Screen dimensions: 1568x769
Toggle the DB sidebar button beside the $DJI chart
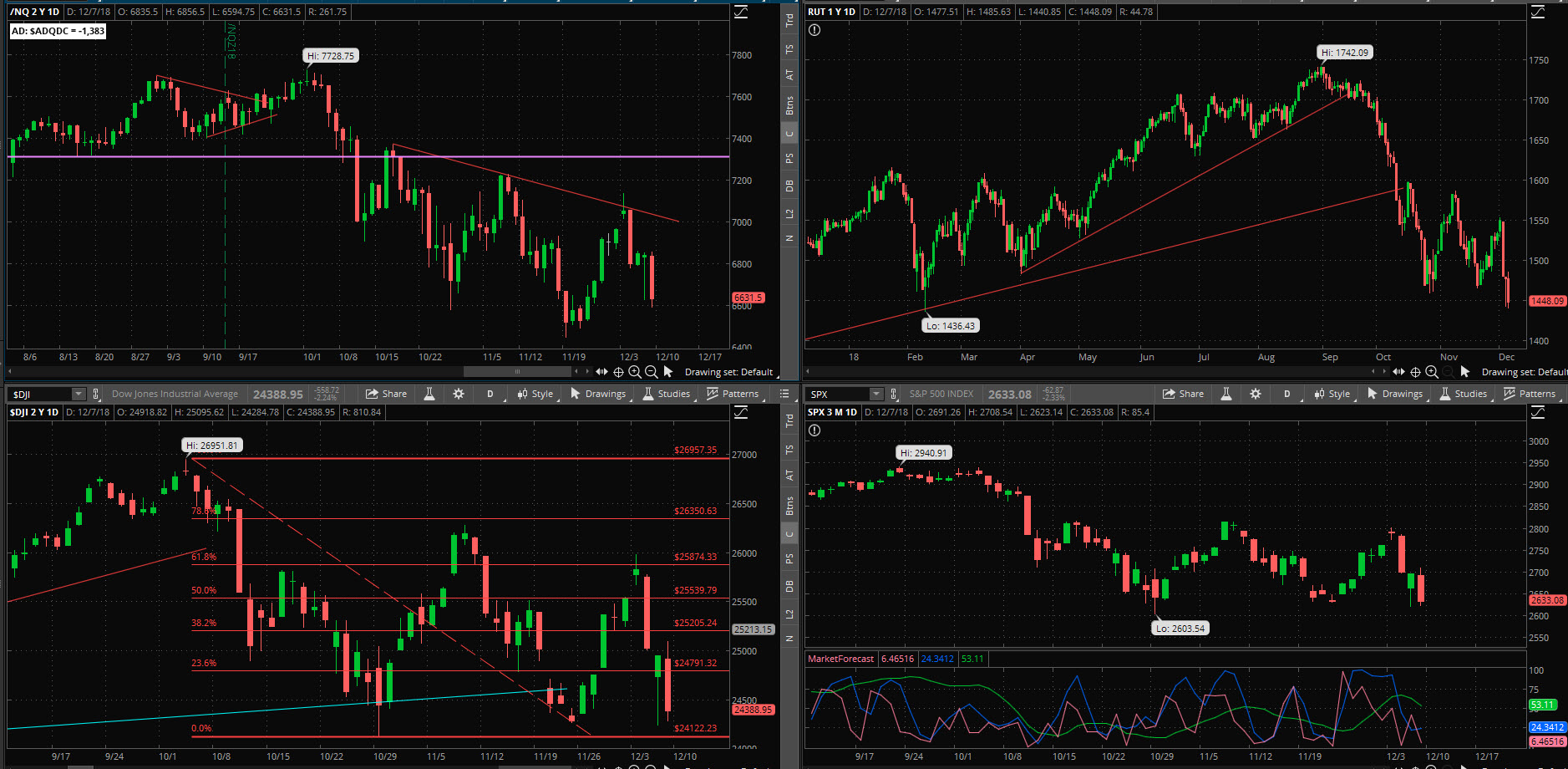789,587
